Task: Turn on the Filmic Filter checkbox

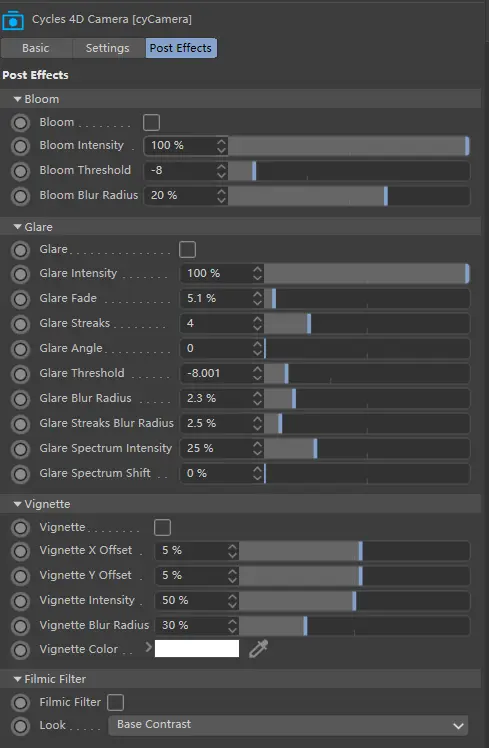Action: [115, 702]
